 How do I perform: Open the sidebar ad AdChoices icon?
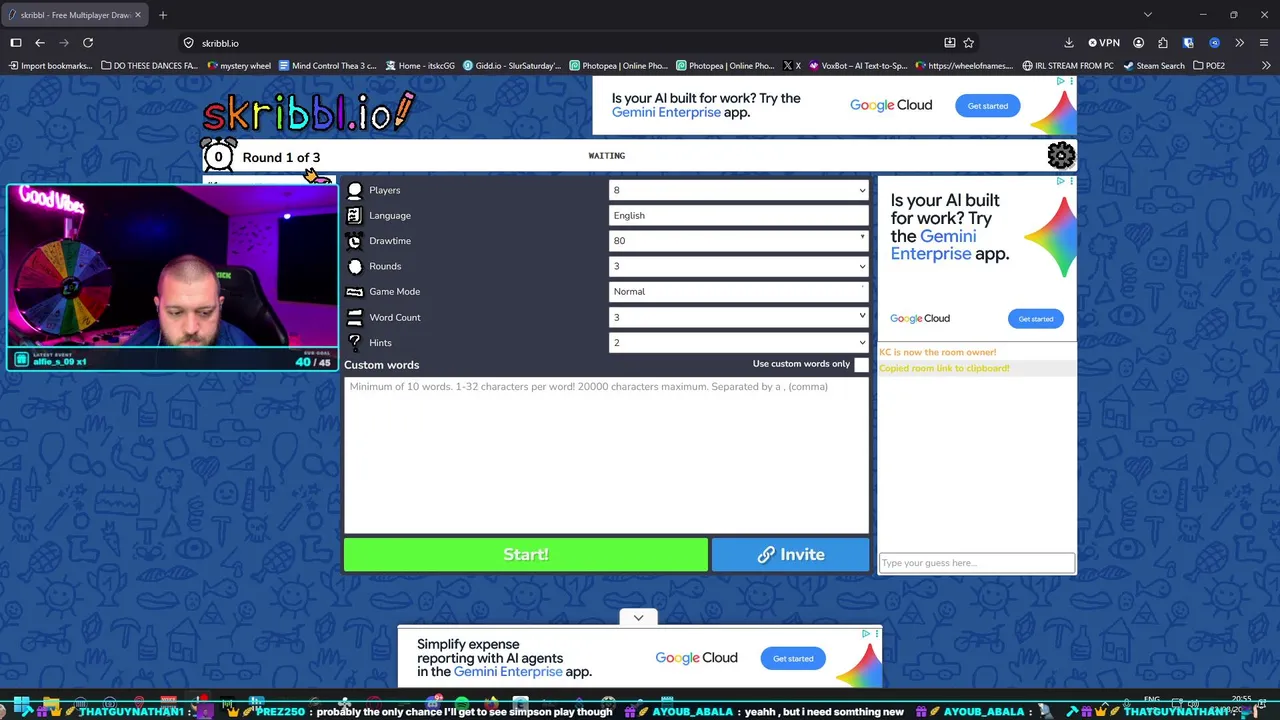point(1061,181)
